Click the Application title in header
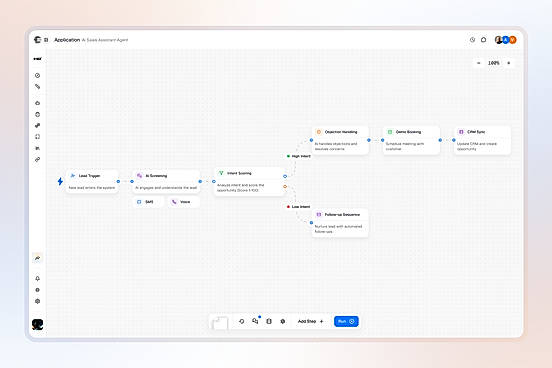Screen dimensions: 552x368 [67, 40]
